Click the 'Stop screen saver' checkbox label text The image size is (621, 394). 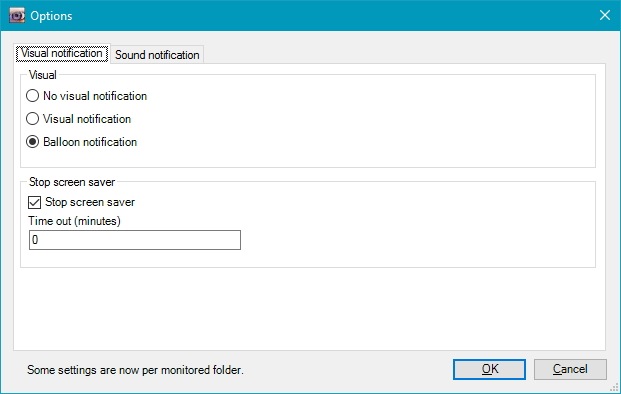(90, 202)
